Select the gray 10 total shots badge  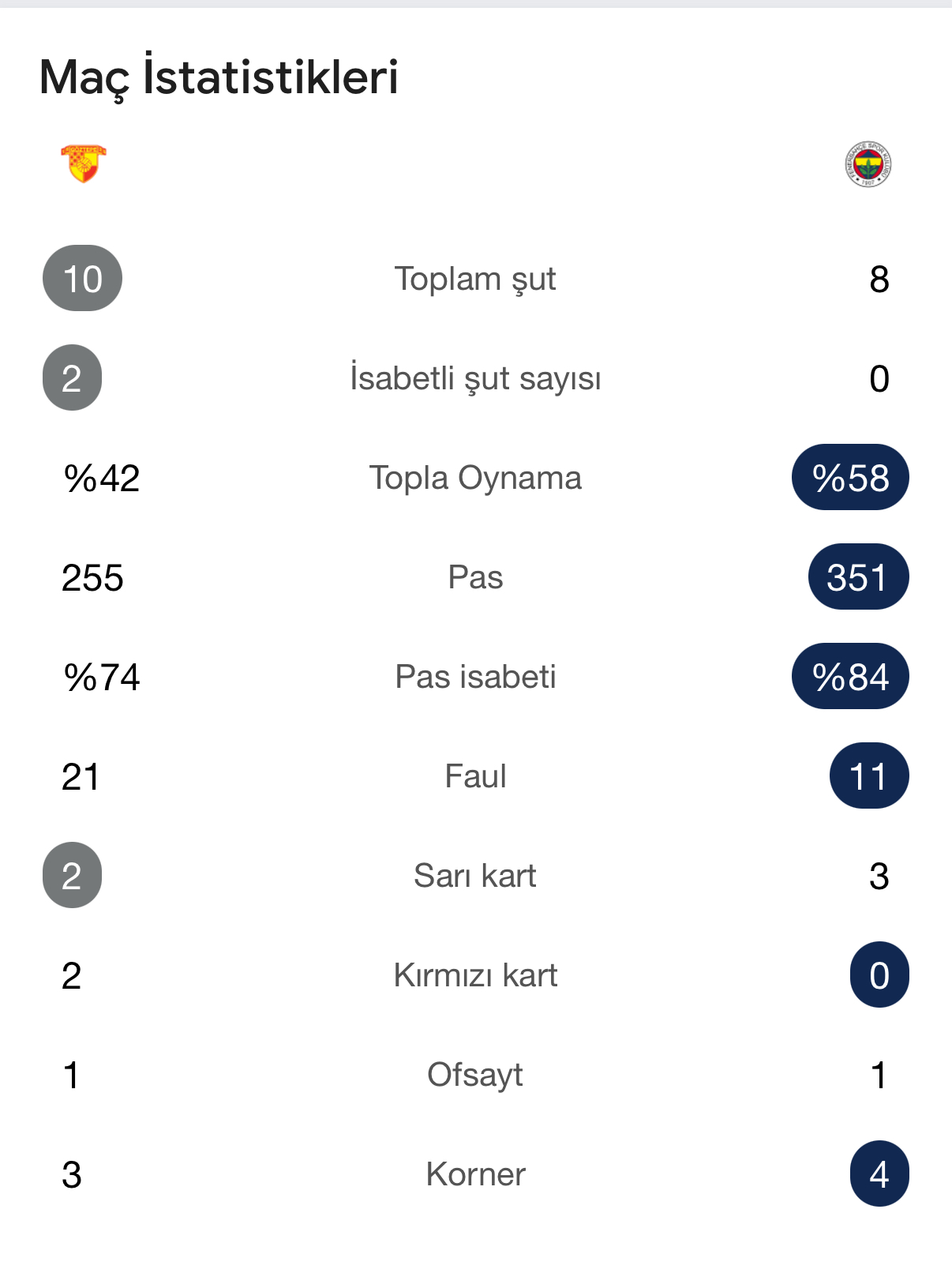coord(82,279)
